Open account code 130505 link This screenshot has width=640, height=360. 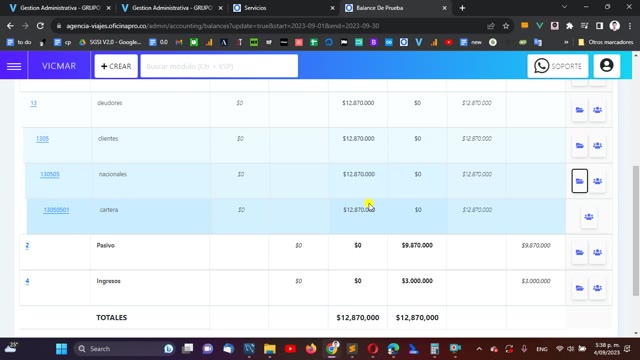coord(50,174)
